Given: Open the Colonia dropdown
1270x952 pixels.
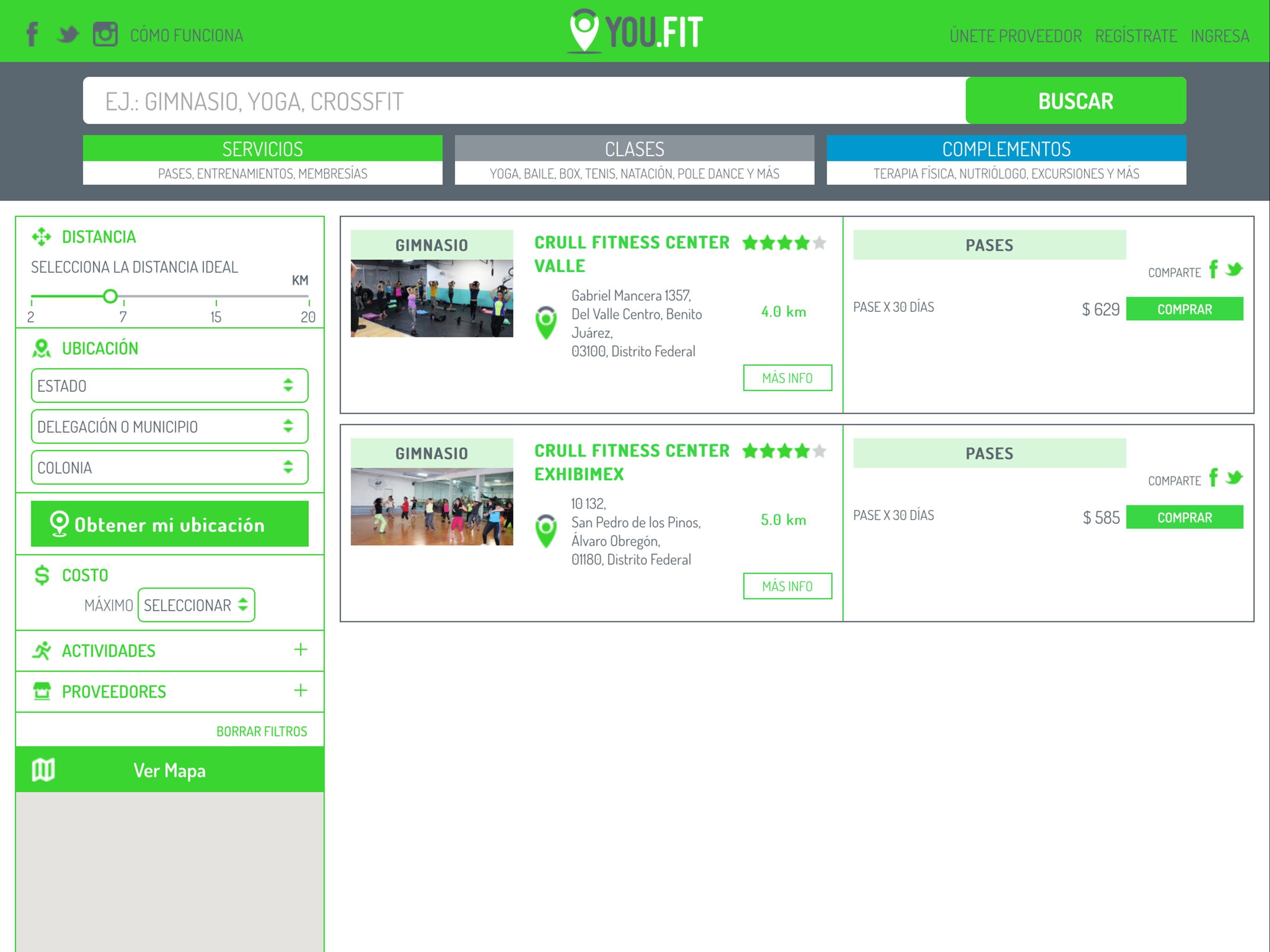Looking at the screenshot, I should (x=169, y=467).
